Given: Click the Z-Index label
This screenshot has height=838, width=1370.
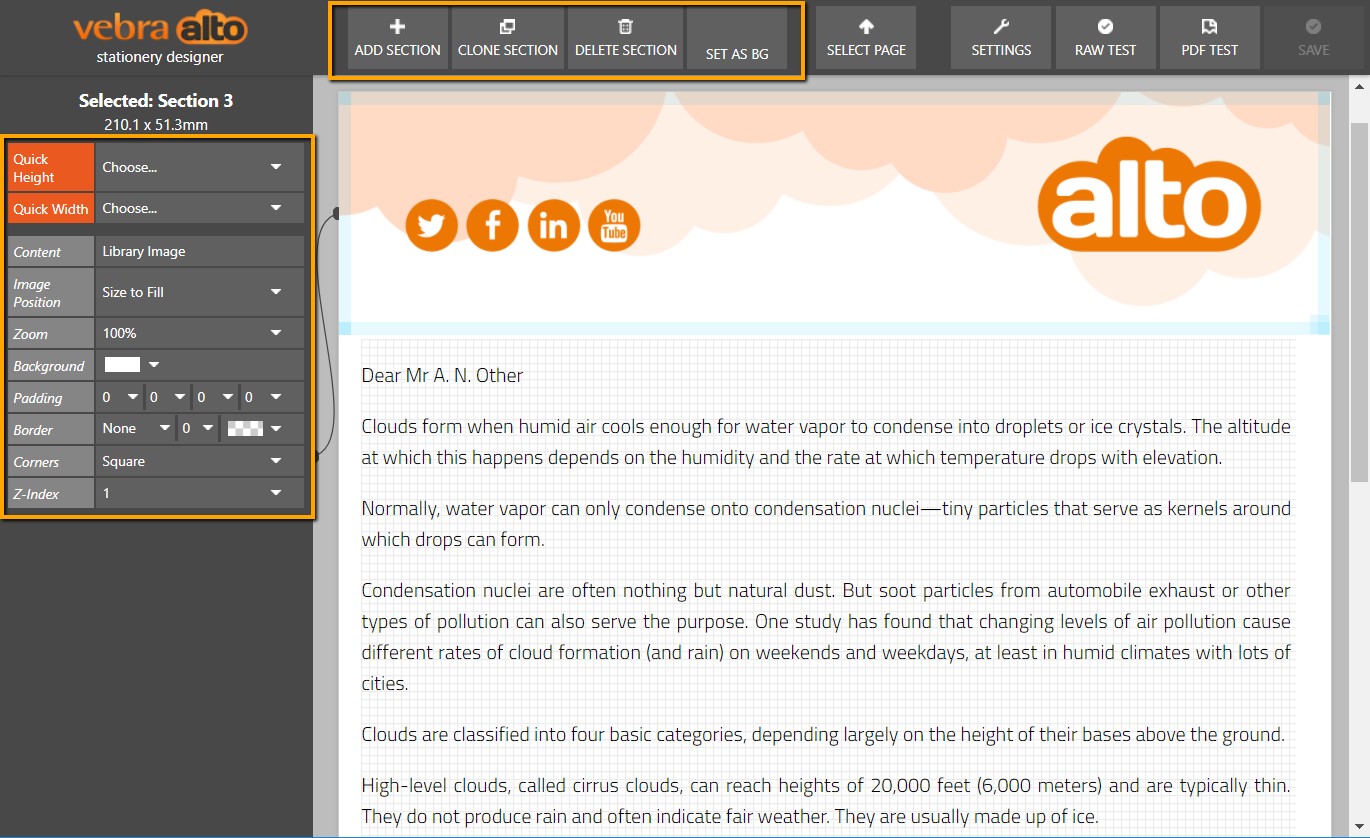Looking at the screenshot, I should [x=51, y=493].
